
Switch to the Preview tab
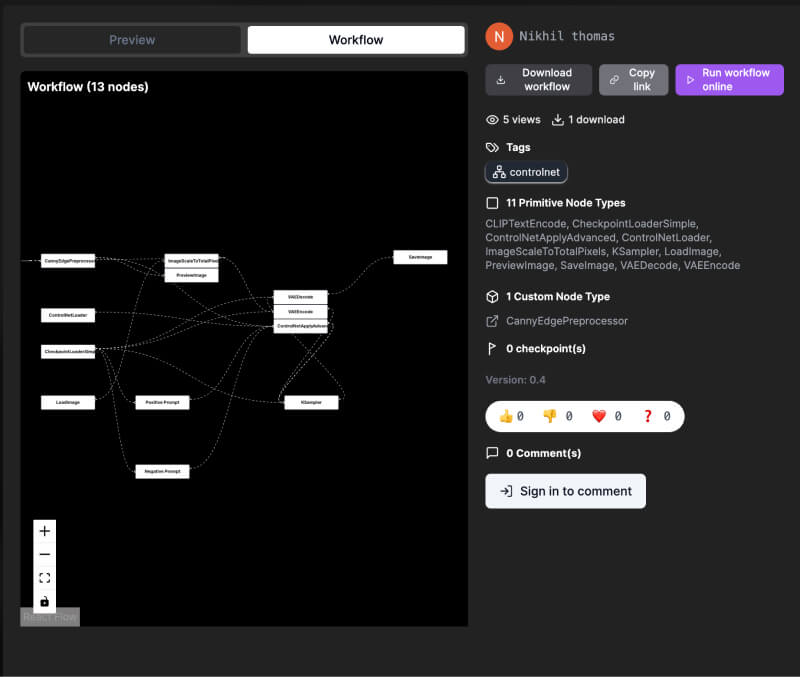130,39
